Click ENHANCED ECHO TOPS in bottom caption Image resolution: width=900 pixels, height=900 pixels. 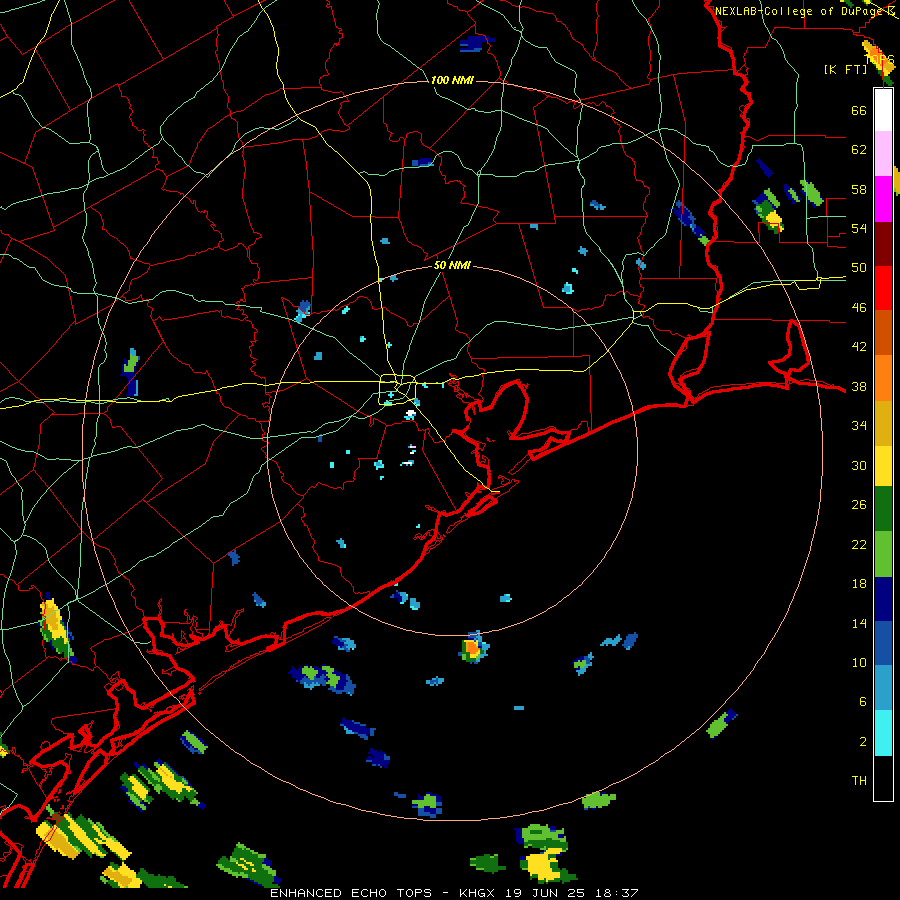coord(355,893)
